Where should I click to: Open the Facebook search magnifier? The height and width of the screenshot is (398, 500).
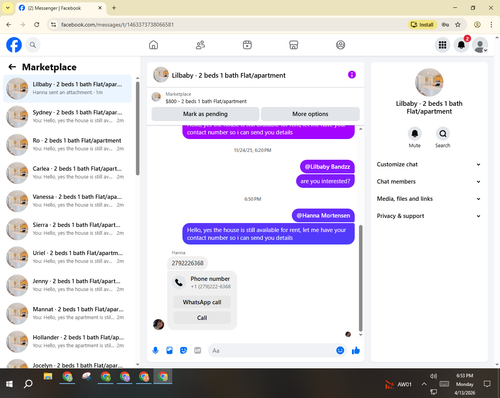(x=33, y=45)
